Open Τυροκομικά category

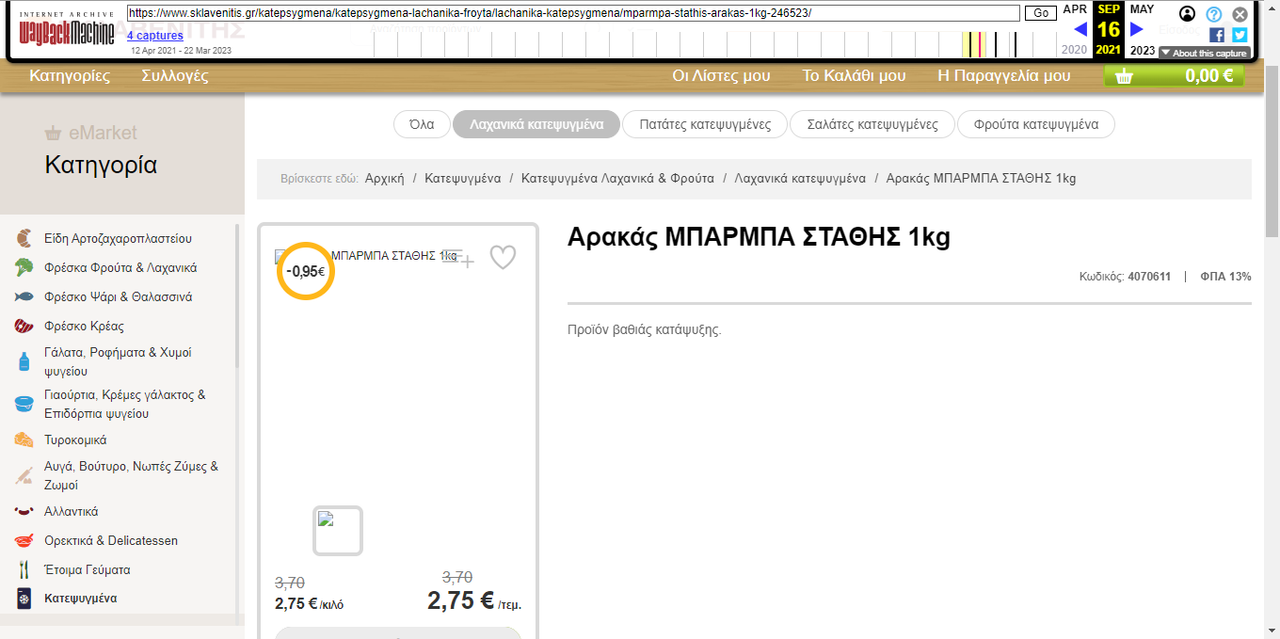[x=75, y=440]
